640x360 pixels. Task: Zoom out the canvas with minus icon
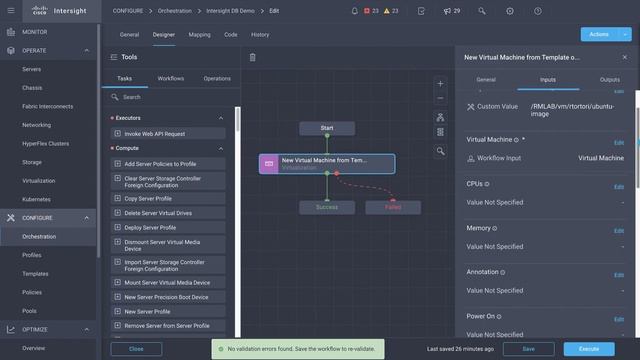pos(440,98)
